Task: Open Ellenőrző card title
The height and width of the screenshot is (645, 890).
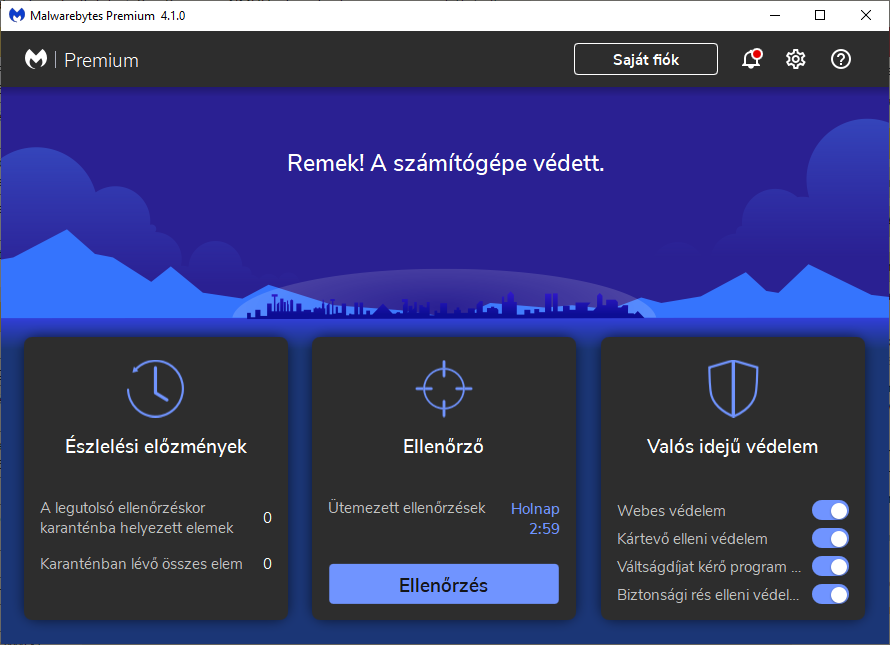Action: (443, 446)
